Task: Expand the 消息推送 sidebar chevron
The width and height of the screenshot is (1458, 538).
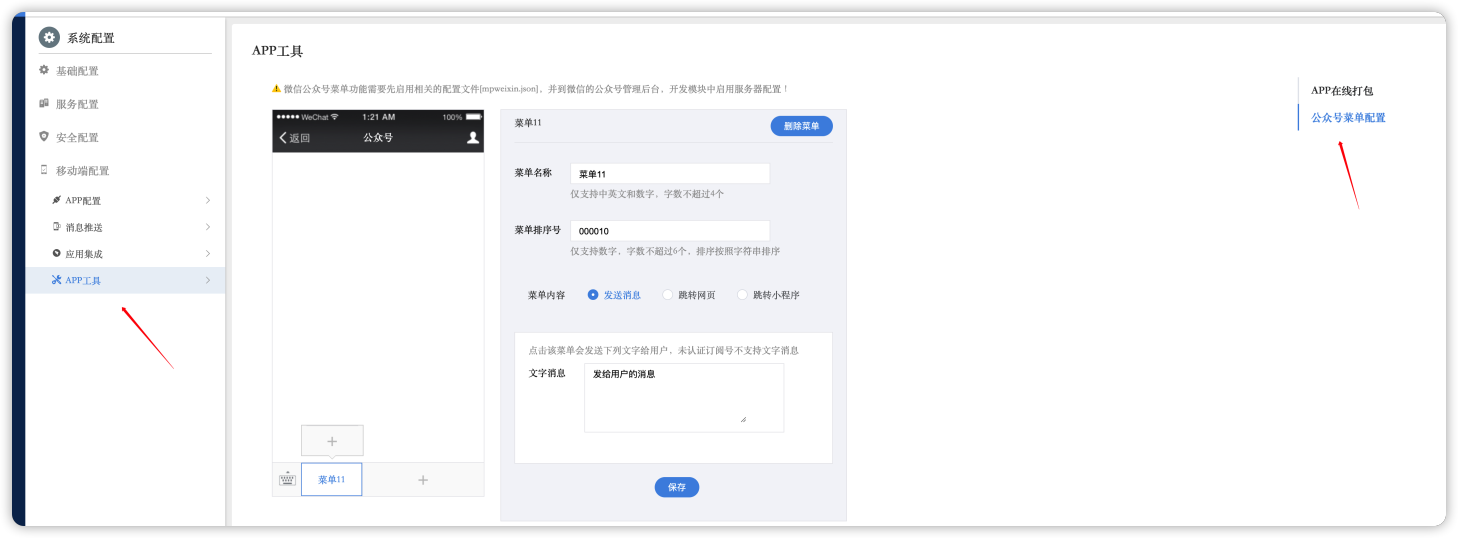Action: pos(208,227)
